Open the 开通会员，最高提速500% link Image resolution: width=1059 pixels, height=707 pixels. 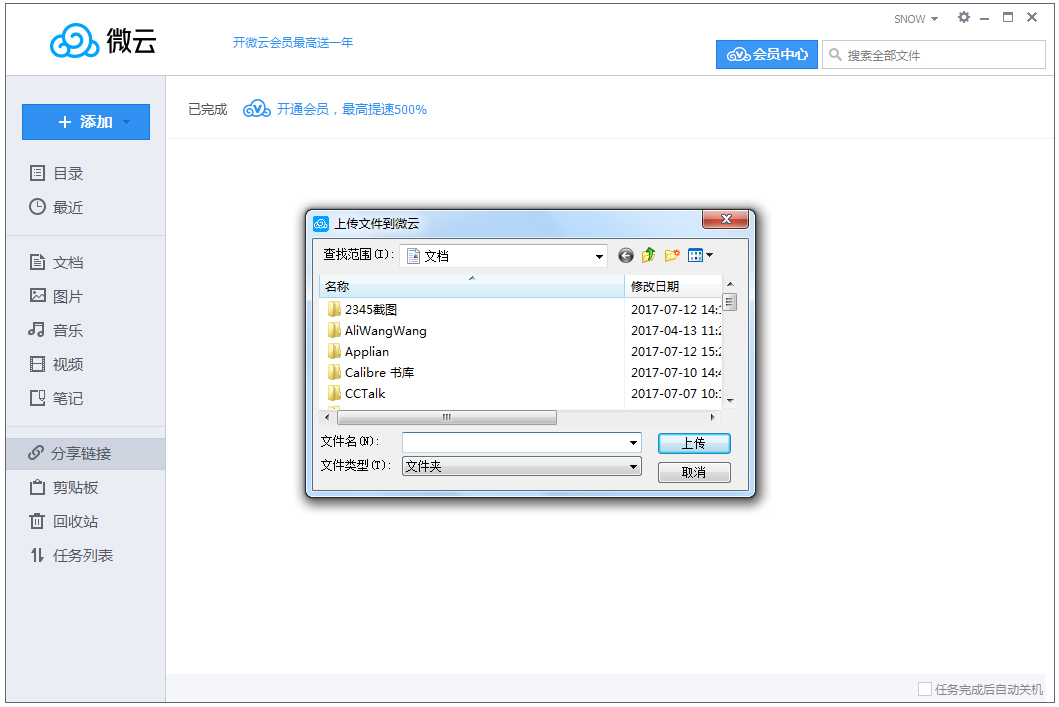351,109
